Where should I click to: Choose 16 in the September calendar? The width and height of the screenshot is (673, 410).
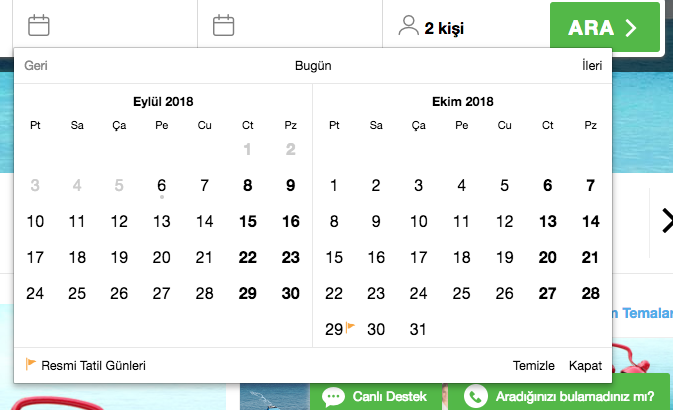click(x=291, y=222)
